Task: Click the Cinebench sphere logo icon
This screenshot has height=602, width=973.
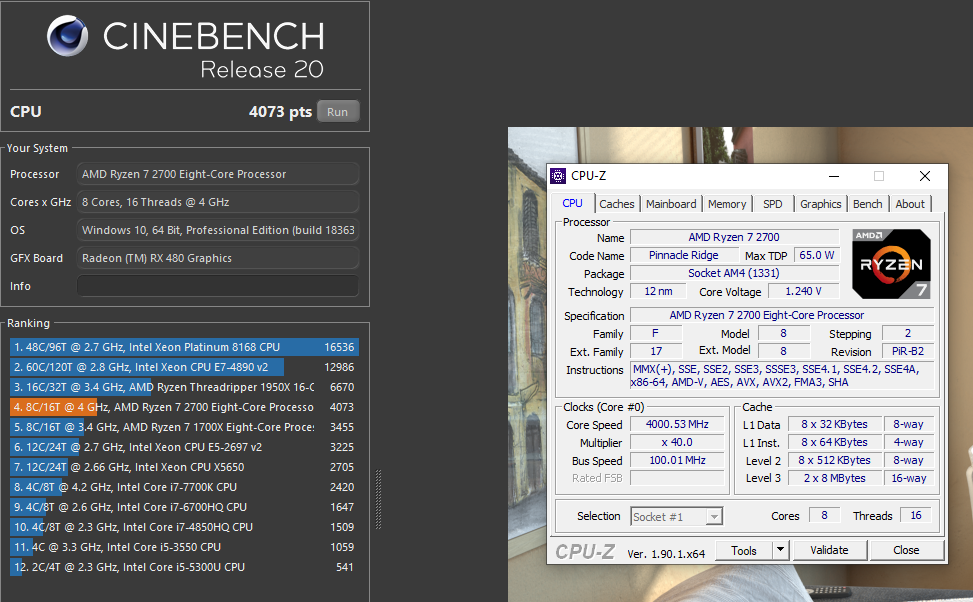Action: [69, 35]
